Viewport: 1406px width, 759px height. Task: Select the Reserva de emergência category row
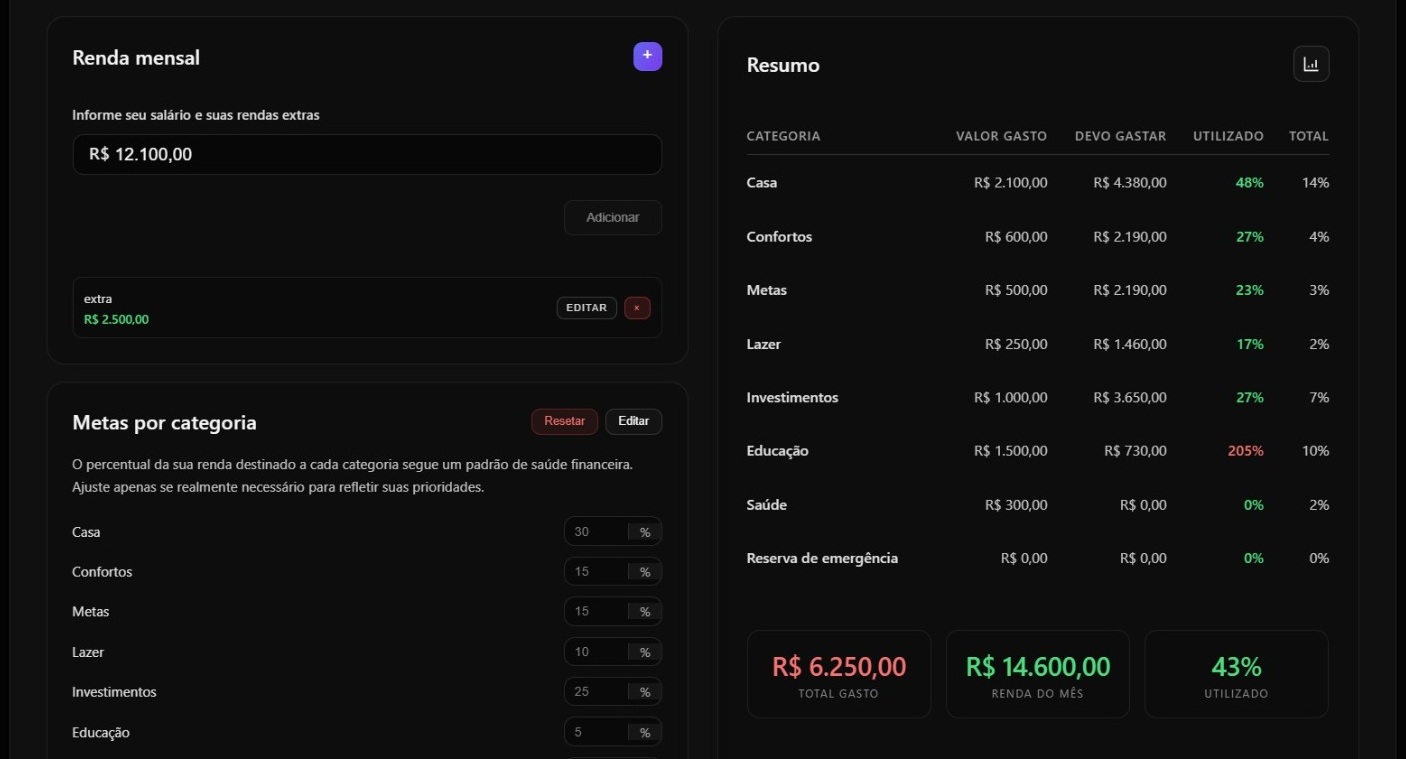pos(1035,557)
